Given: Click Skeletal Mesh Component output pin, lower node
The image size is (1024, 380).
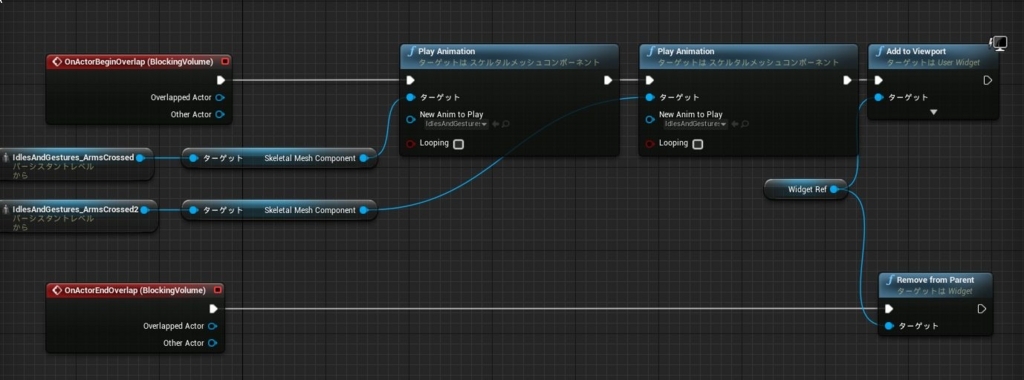Looking at the screenshot, I should coord(364,210).
